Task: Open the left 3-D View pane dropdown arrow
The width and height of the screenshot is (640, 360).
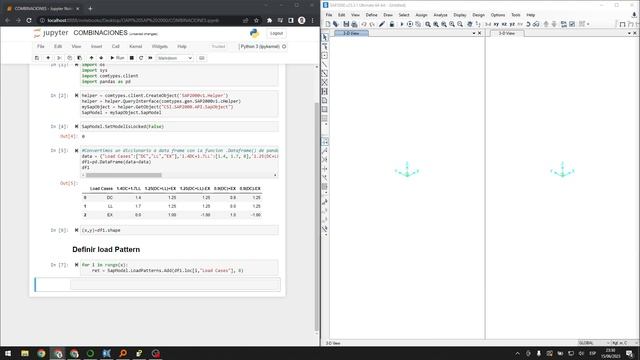Action: tap(474, 33)
